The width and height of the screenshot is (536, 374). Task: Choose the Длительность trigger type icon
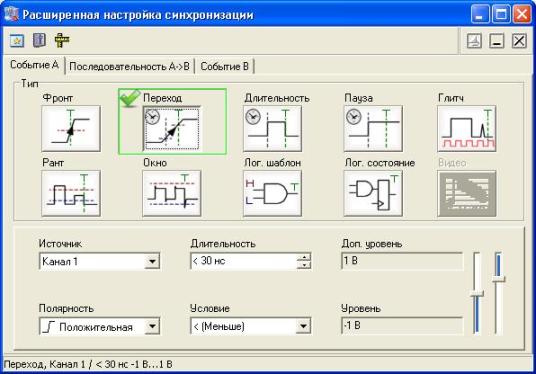click(272, 129)
